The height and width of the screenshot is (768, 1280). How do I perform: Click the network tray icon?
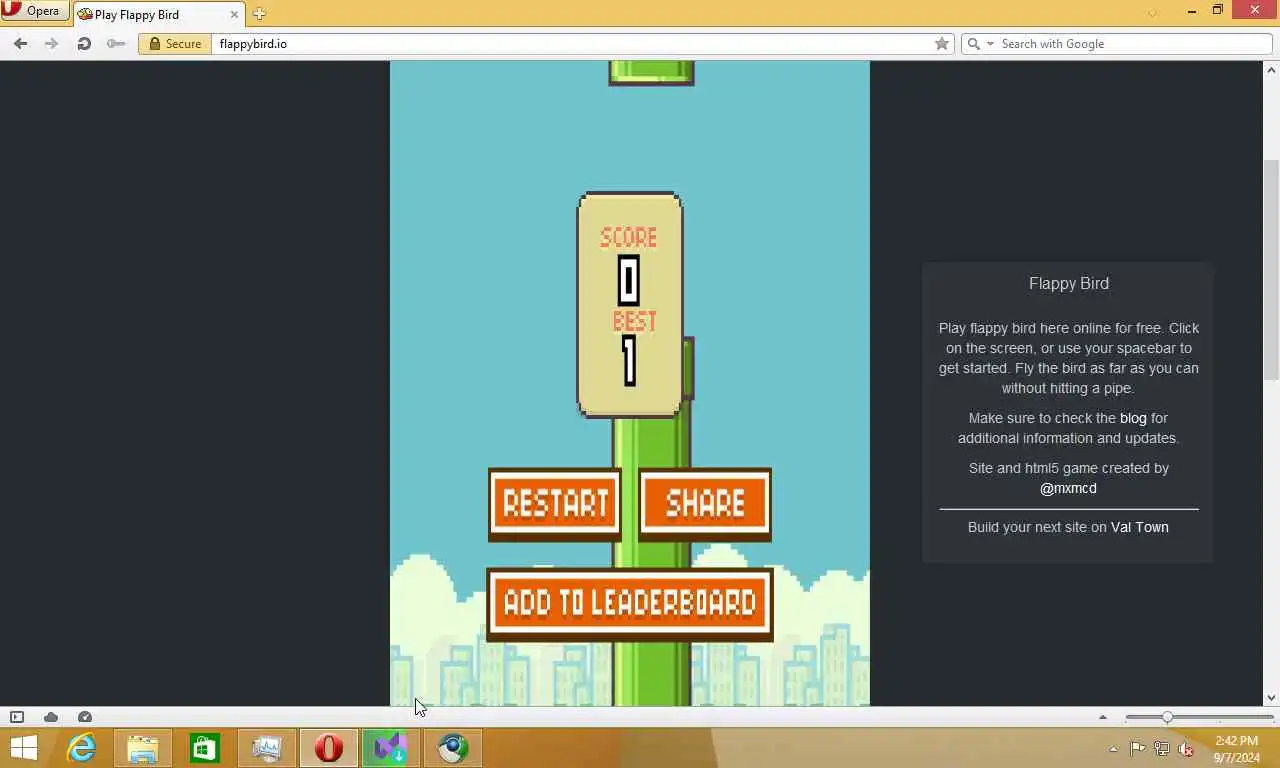pyautogui.click(x=1162, y=749)
